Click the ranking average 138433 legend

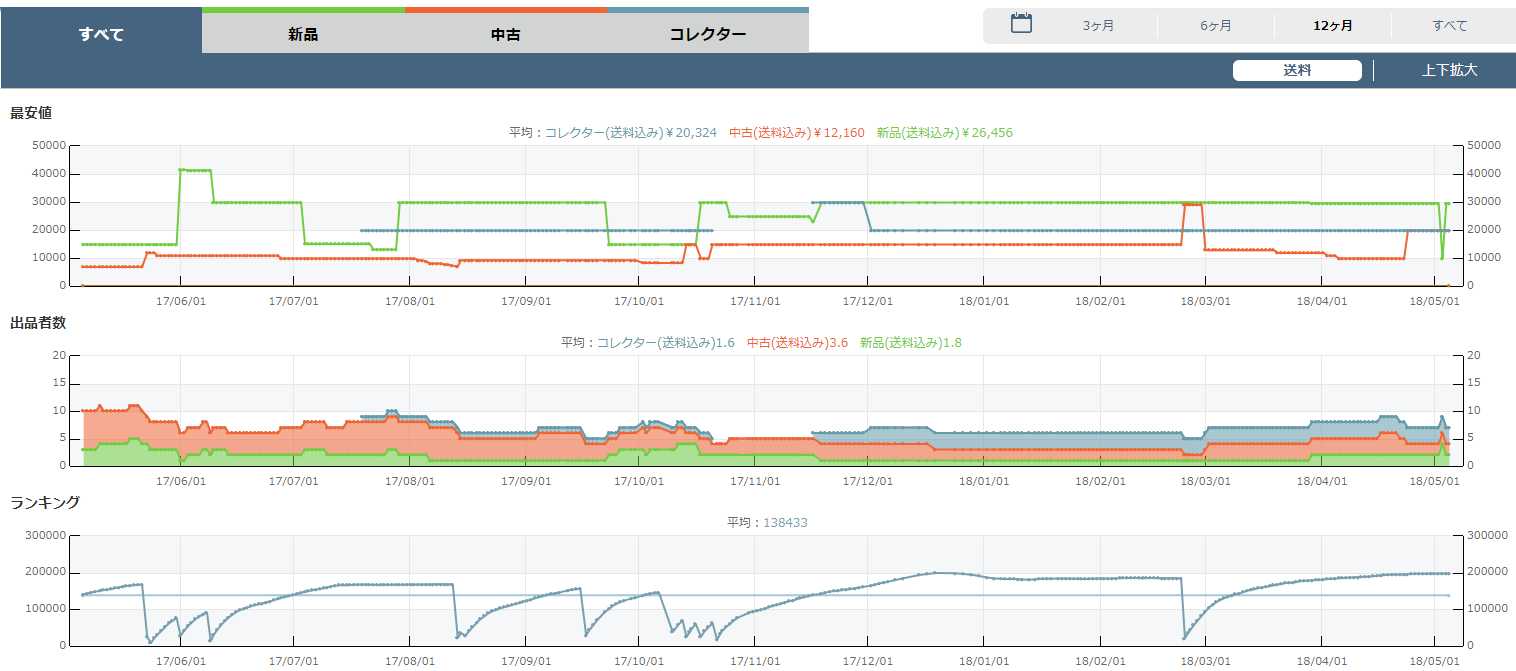[785, 522]
